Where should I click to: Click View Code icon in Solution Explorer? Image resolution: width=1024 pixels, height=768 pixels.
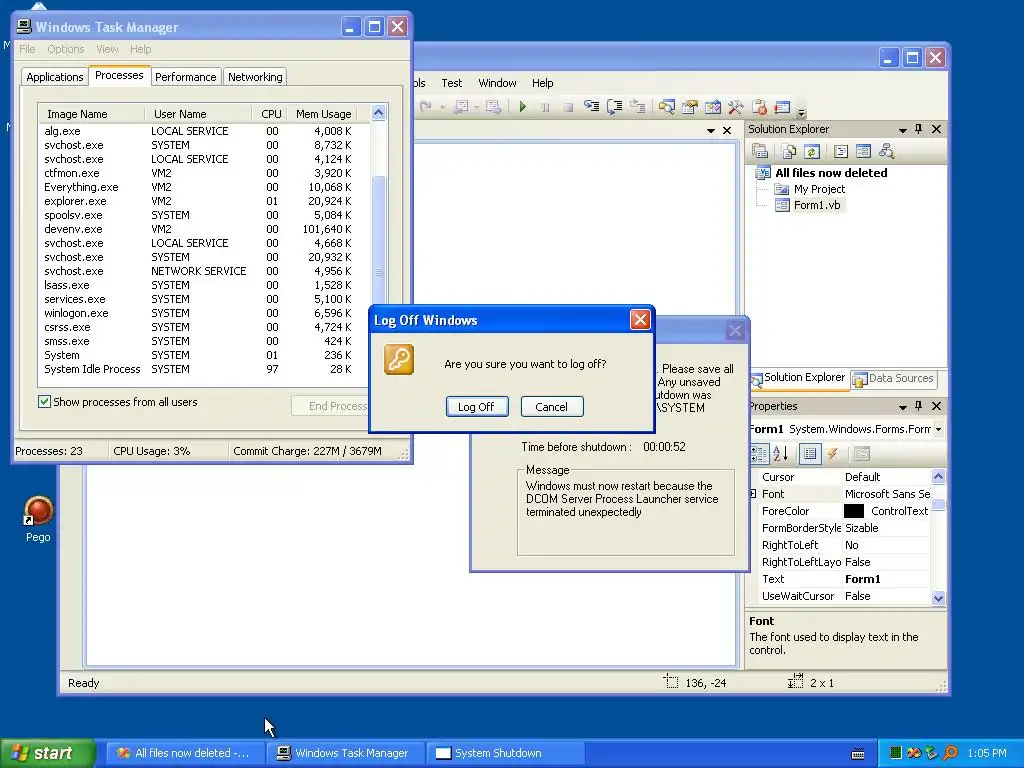pyautogui.click(x=841, y=152)
